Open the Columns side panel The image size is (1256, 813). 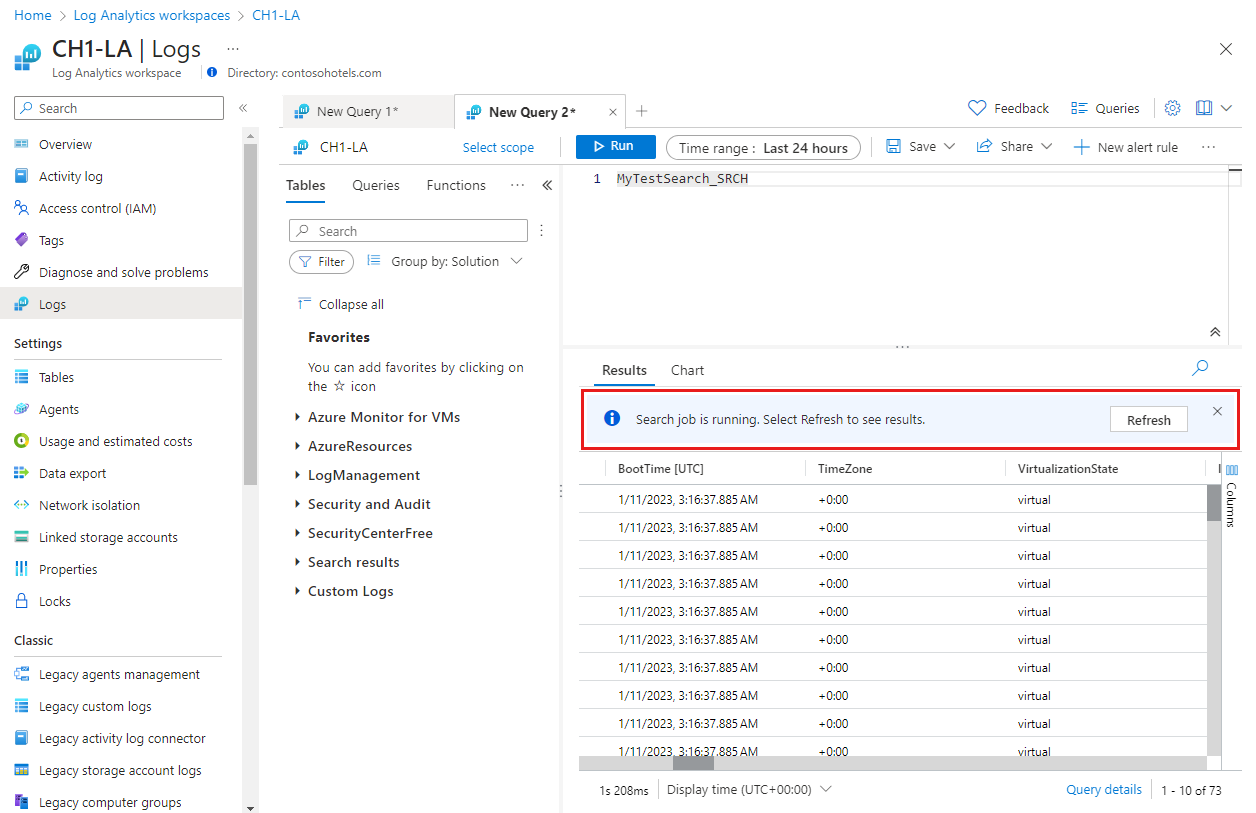pos(1231,497)
